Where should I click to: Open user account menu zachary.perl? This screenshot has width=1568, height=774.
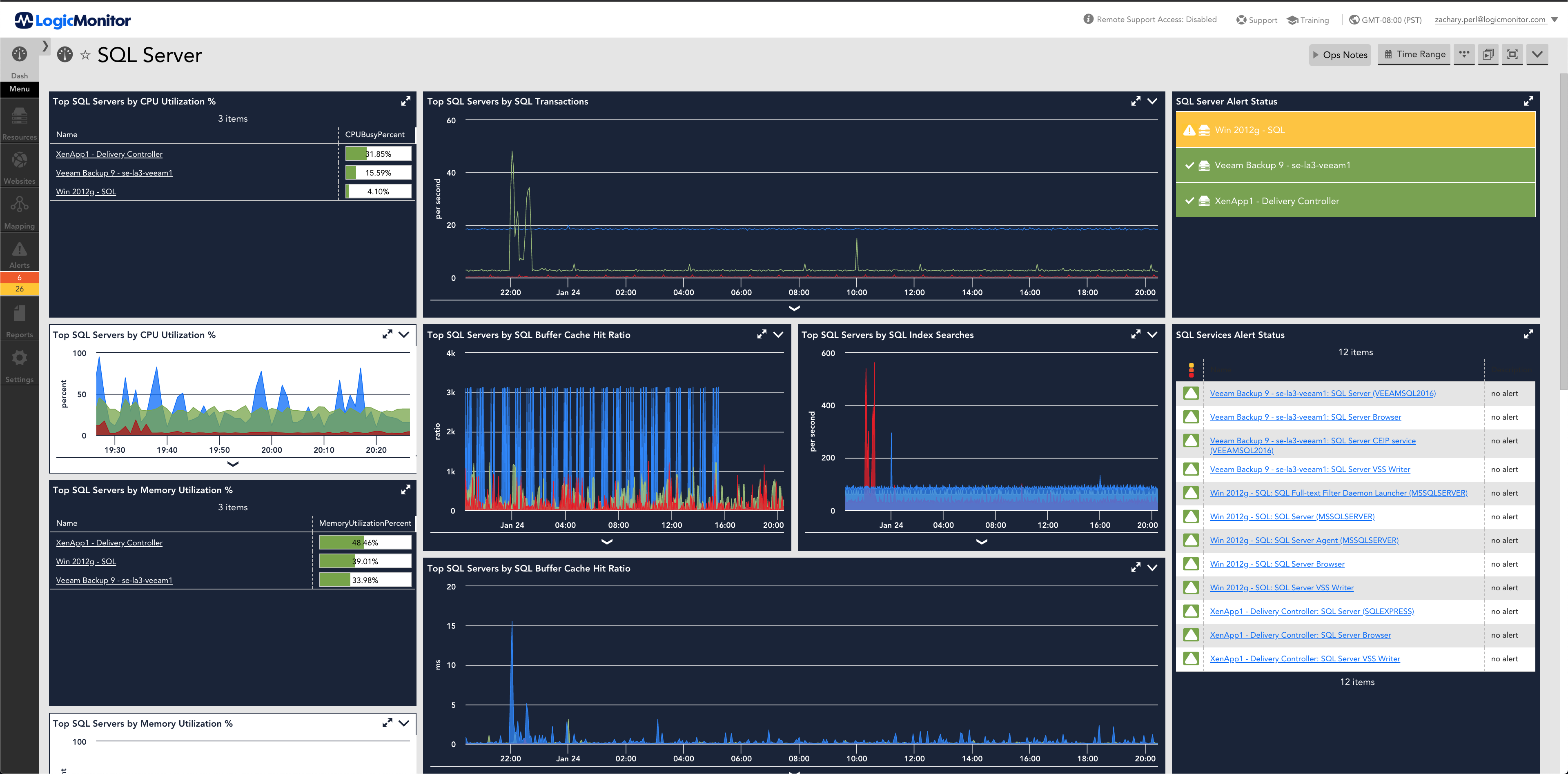1496,20
